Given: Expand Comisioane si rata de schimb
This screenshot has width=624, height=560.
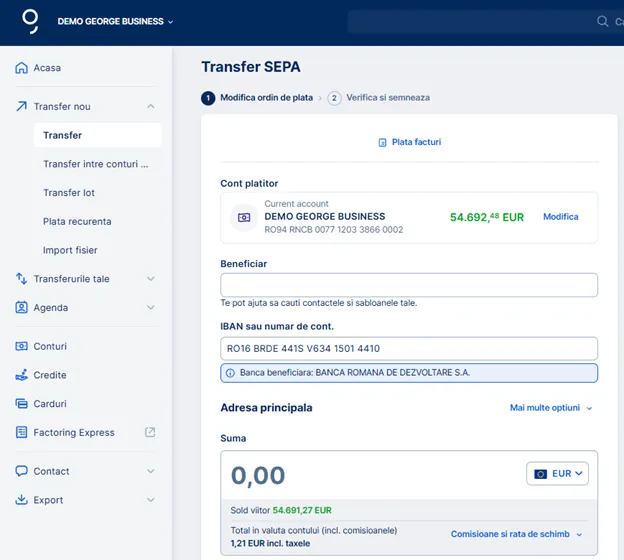Looking at the screenshot, I should click(516, 534).
